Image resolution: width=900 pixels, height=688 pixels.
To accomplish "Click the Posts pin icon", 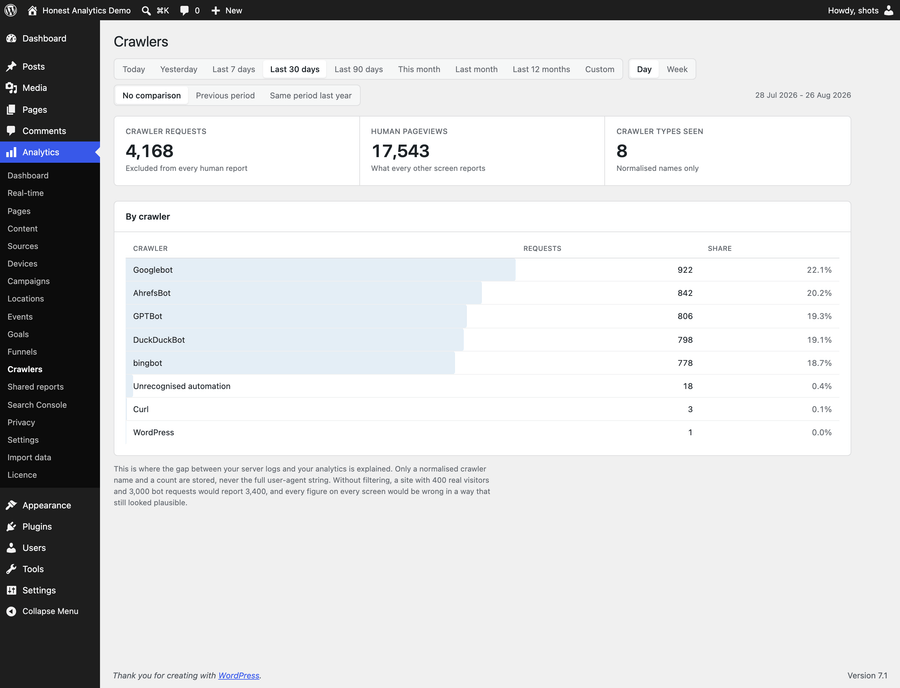I will point(11,67).
